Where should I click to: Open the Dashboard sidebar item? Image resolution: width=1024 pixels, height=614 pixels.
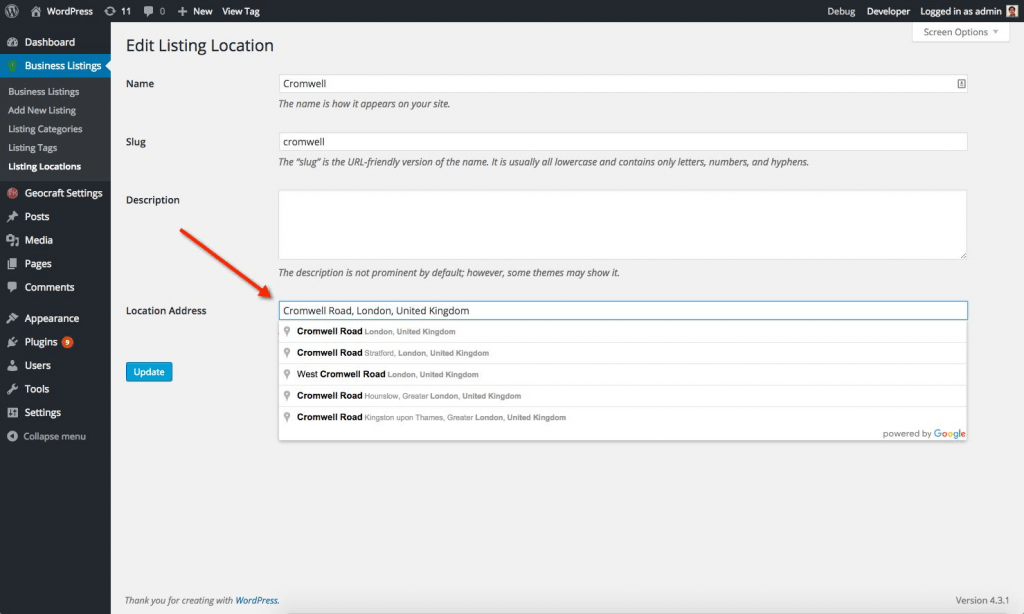pyautogui.click(x=49, y=42)
